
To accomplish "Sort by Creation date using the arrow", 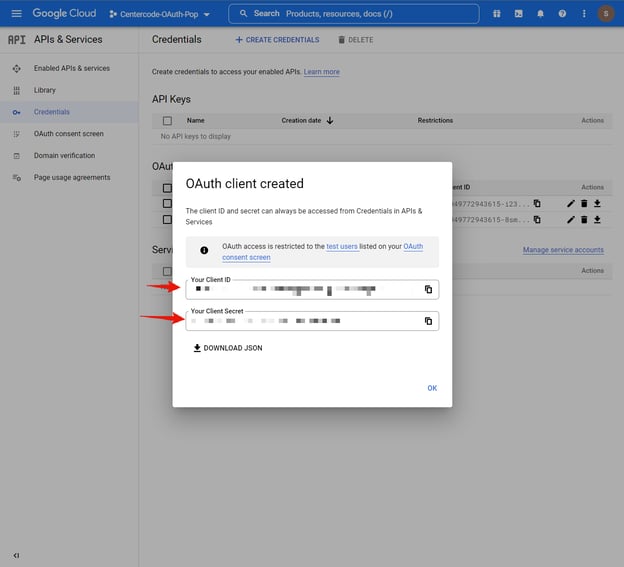I will pyautogui.click(x=330, y=121).
